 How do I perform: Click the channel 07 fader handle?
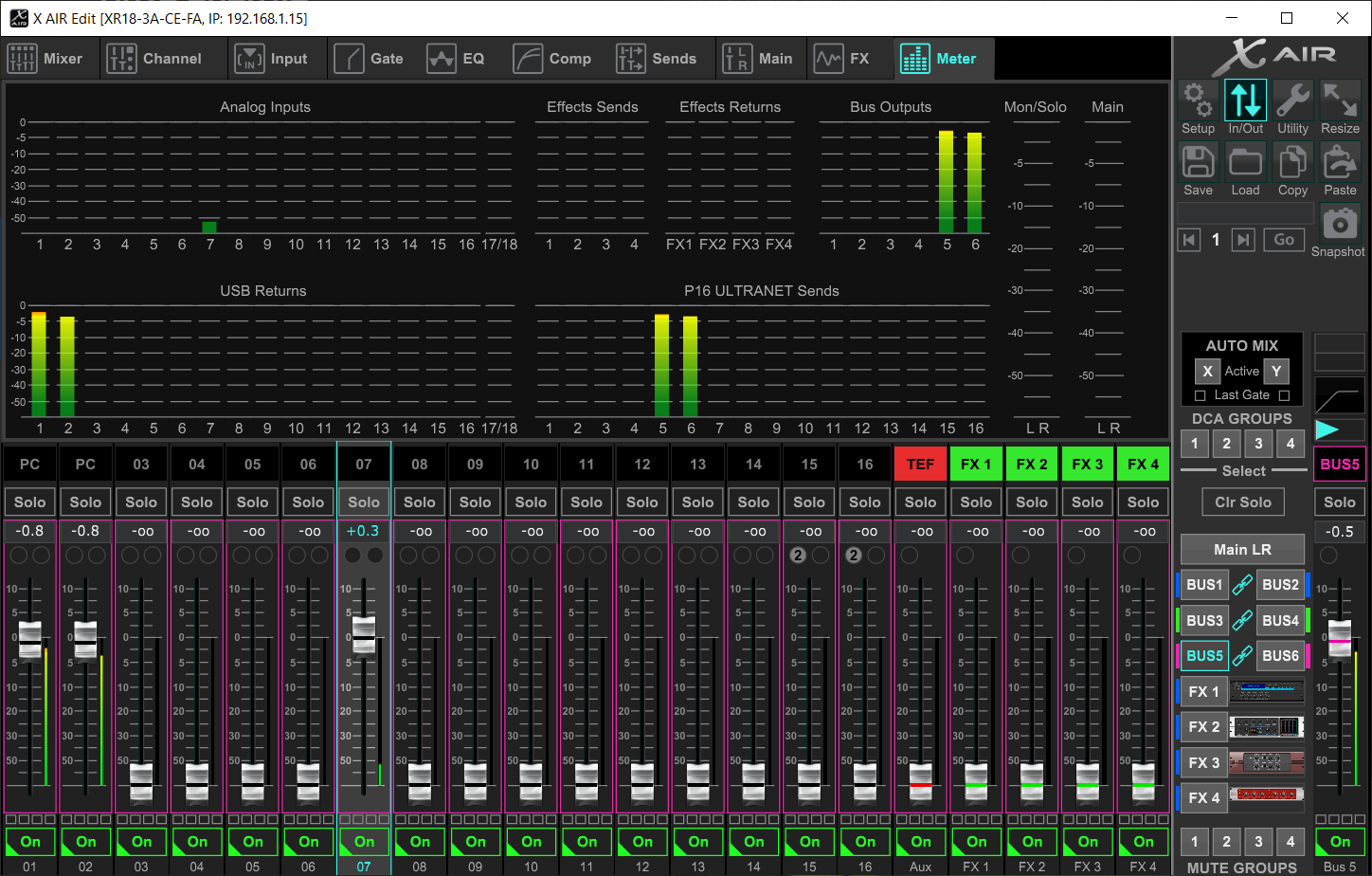coord(364,635)
